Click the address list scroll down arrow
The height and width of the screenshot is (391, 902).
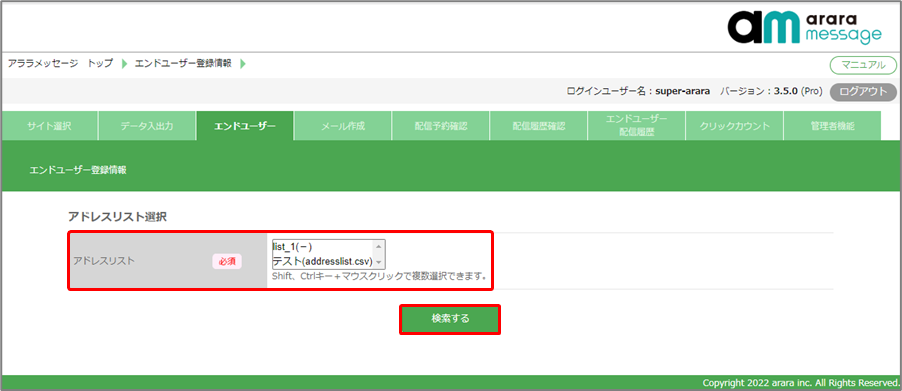(x=379, y=262)
